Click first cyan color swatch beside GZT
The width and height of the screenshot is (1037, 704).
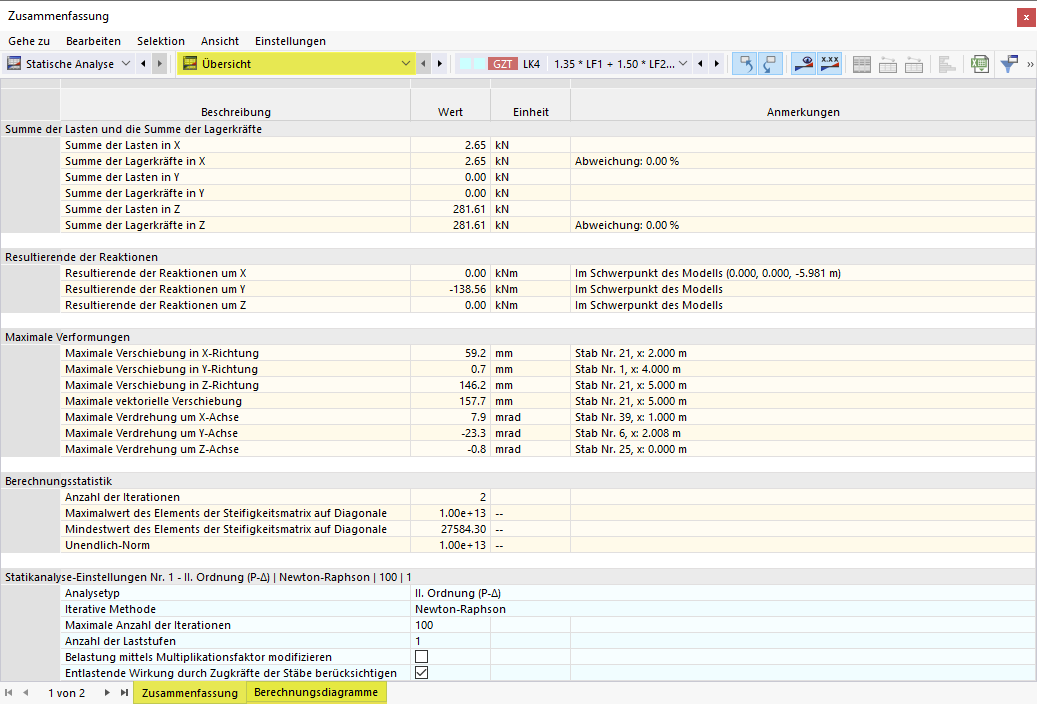pyautogui.click(x=466, y=64)
